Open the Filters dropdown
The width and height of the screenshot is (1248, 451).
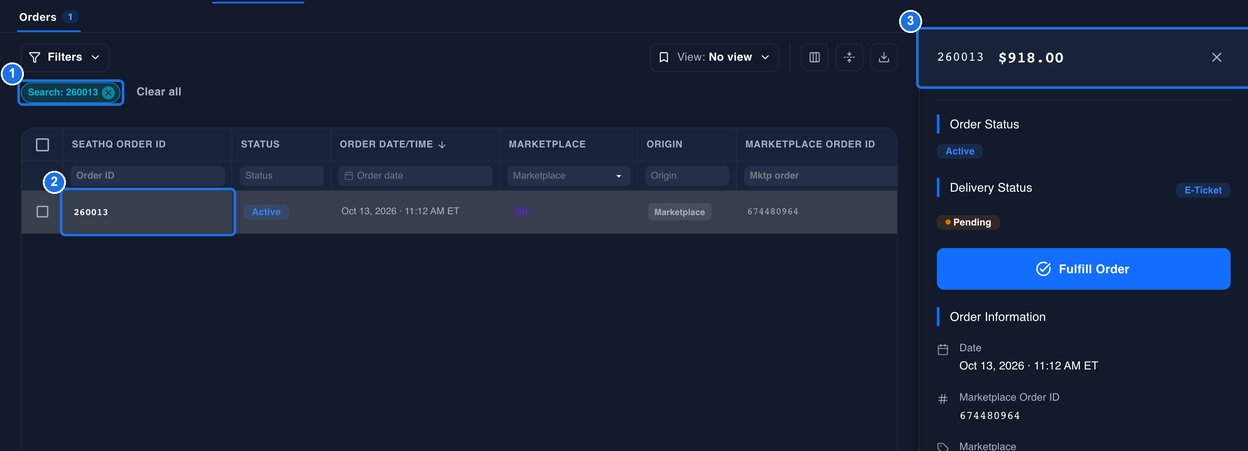(65, 57)
